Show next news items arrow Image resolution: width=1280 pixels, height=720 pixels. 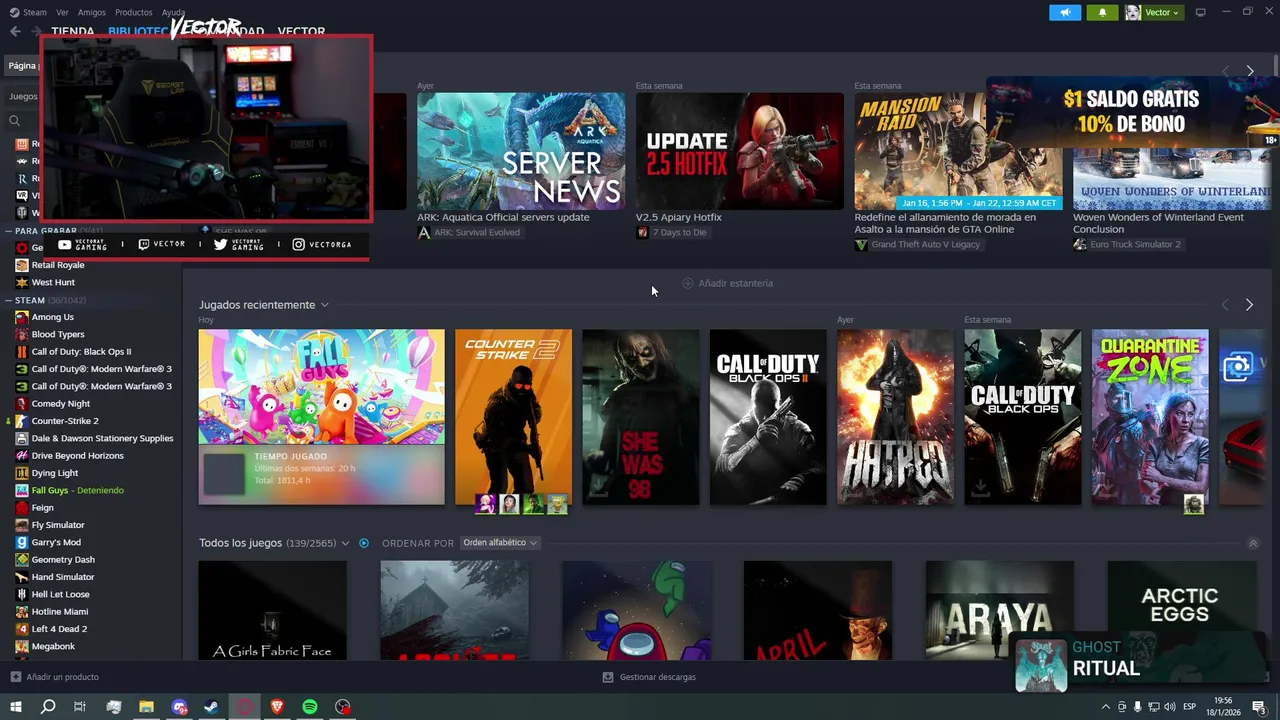1249,71
